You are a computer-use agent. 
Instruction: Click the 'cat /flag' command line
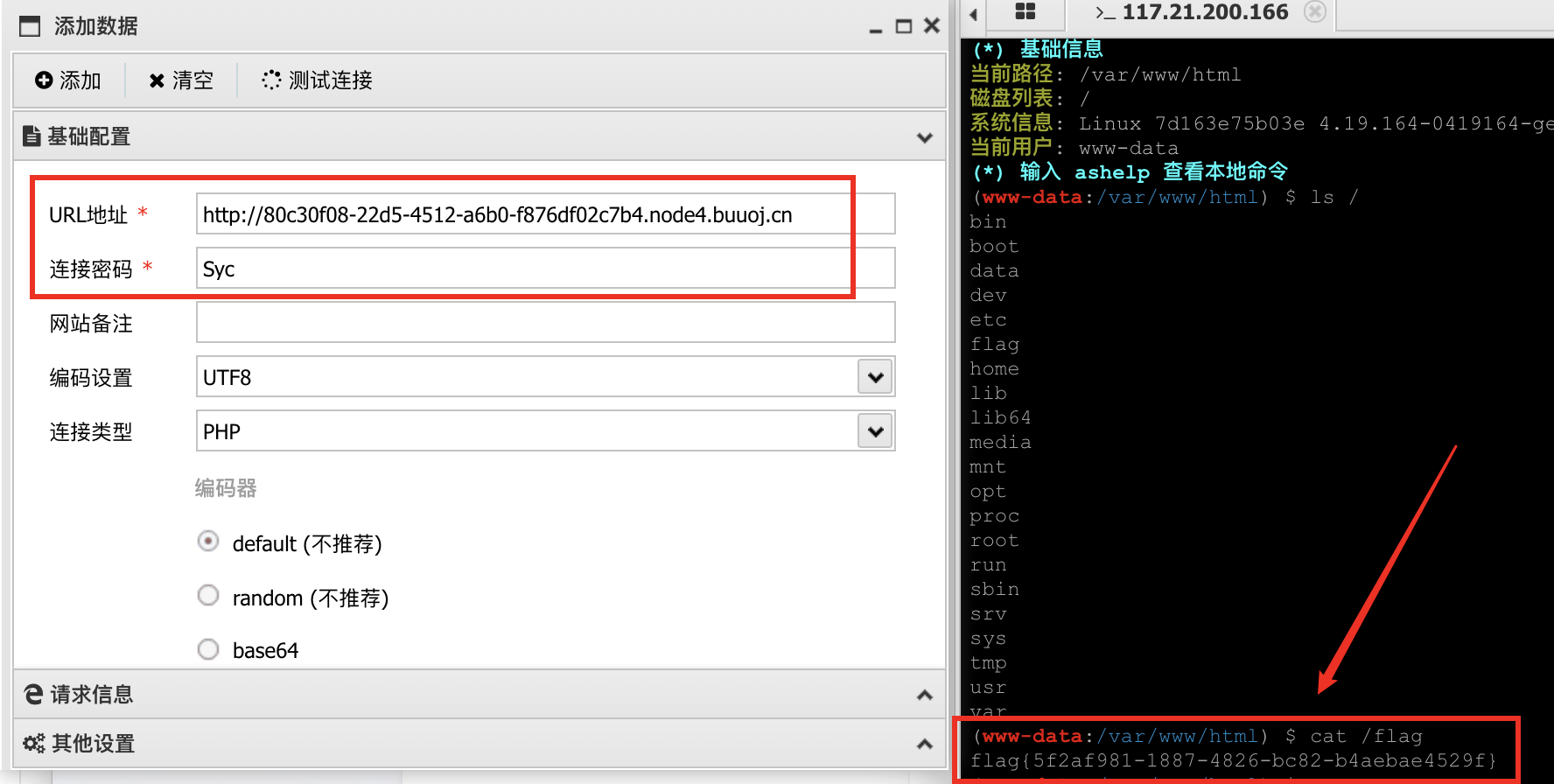pyautogui.click(x=1197, y=737)
